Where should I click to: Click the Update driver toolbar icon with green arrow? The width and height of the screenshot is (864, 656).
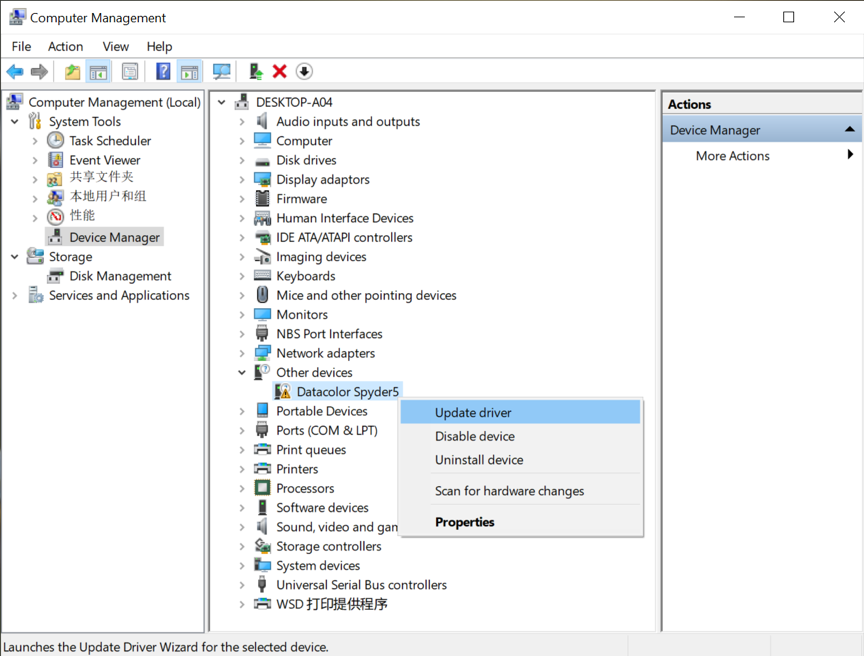click(x=256, y=72)
